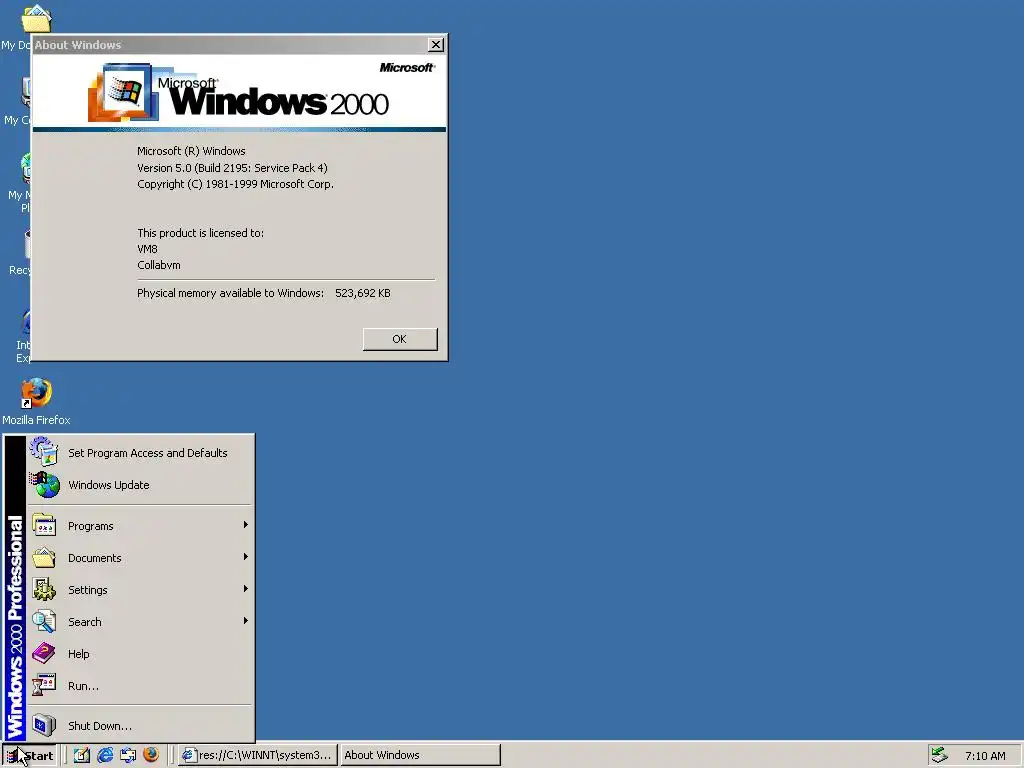Click the 7:10 AM taskbar clock
Image resolution: width=1024 pixels, height=768 pixels.
tap(985, 756)
